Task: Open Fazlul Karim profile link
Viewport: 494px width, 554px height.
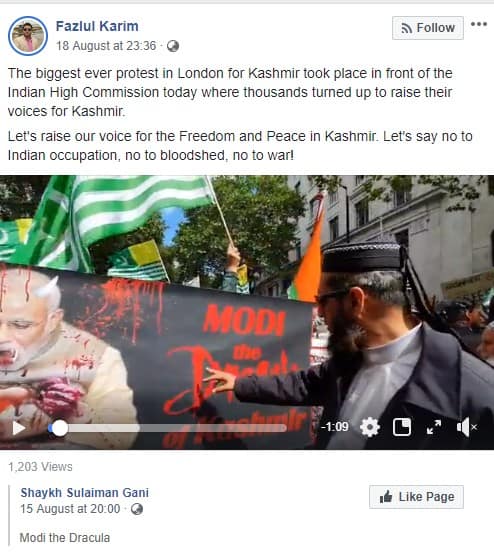Action: point(97,26)
